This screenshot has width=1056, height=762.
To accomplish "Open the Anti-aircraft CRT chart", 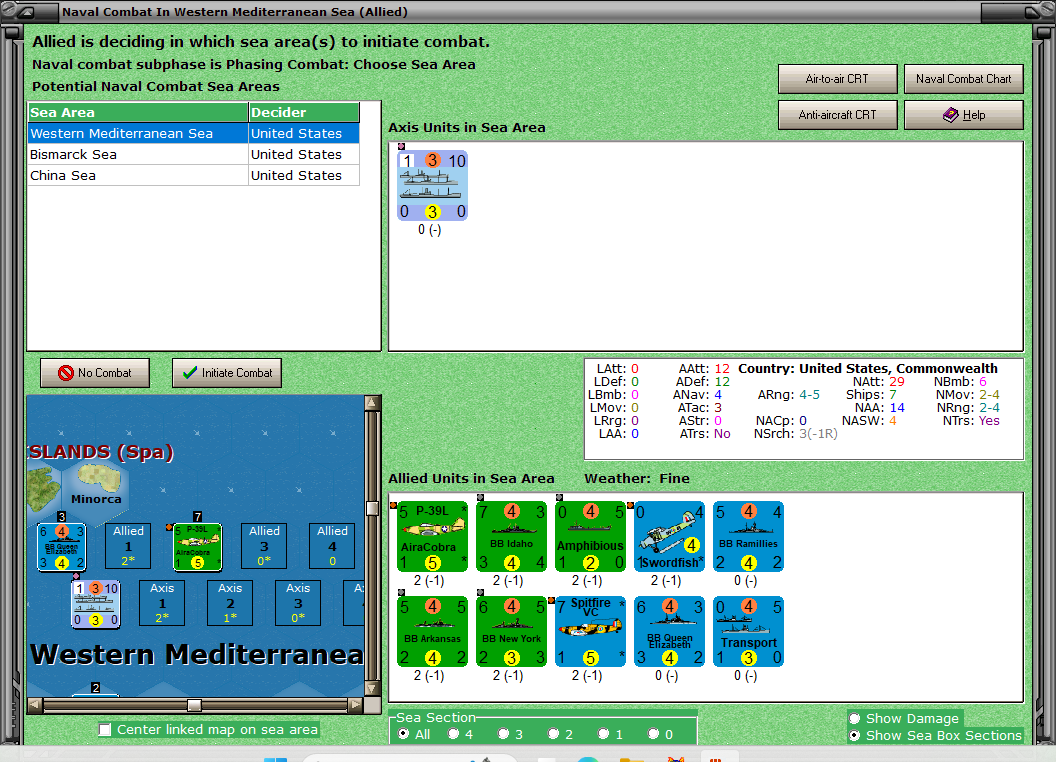I will (837, 115).
